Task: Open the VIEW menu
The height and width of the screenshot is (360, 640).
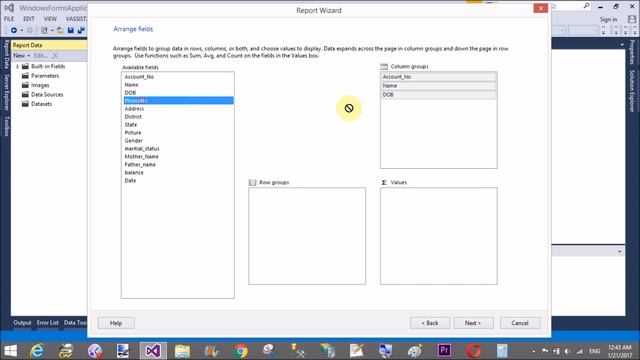Action: tap(50, 19)
